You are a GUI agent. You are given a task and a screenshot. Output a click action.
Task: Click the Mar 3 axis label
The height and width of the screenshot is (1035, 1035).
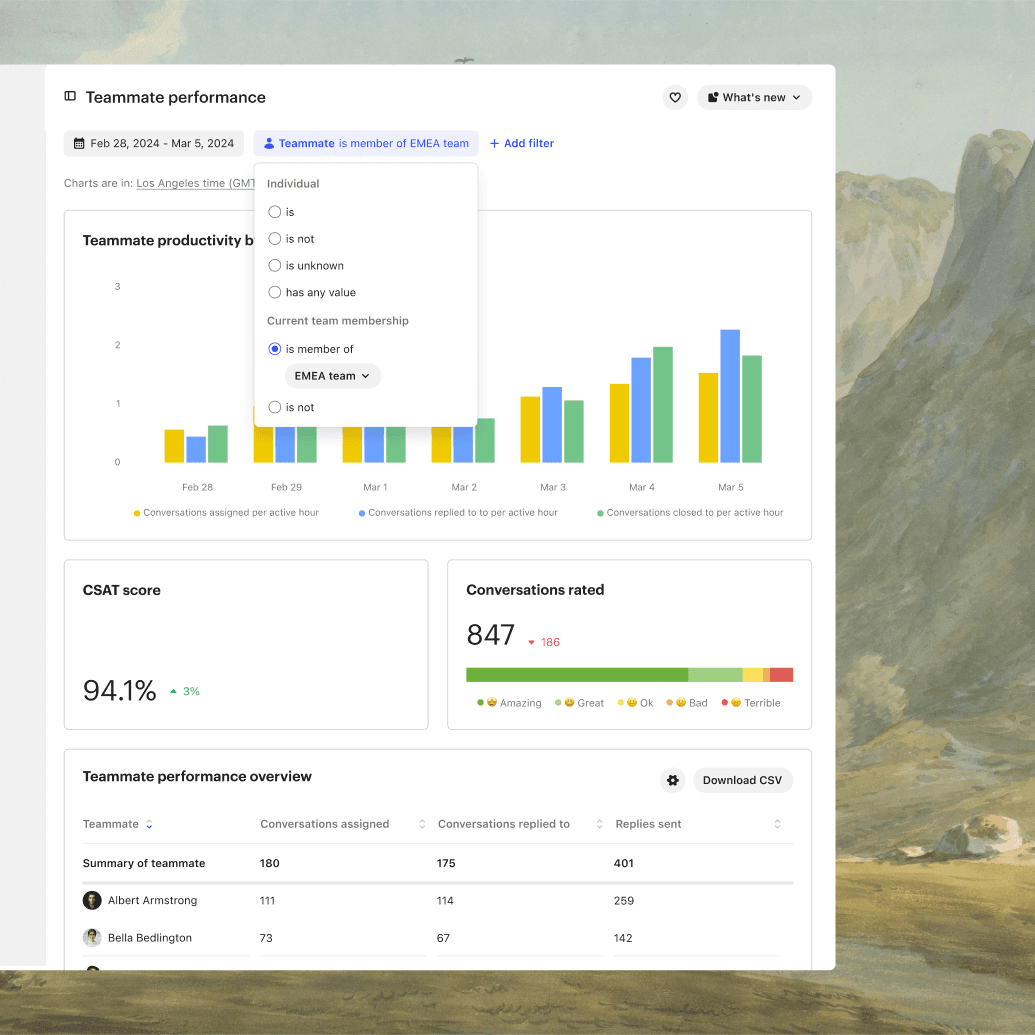click(553, 487)
